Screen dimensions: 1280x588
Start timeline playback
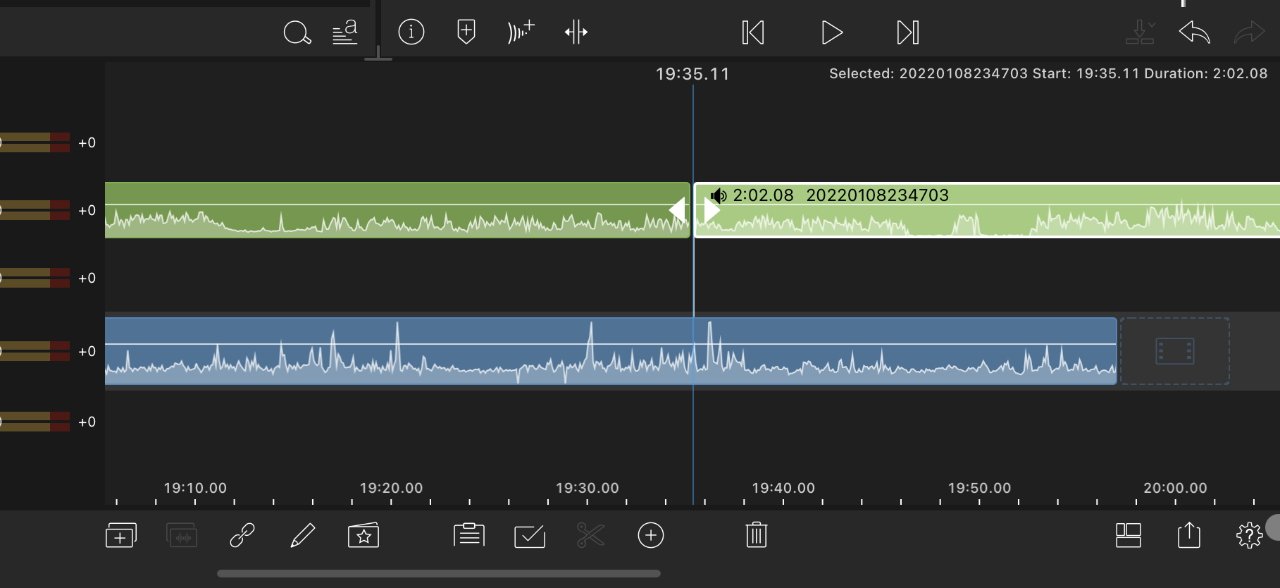point(831,33)
